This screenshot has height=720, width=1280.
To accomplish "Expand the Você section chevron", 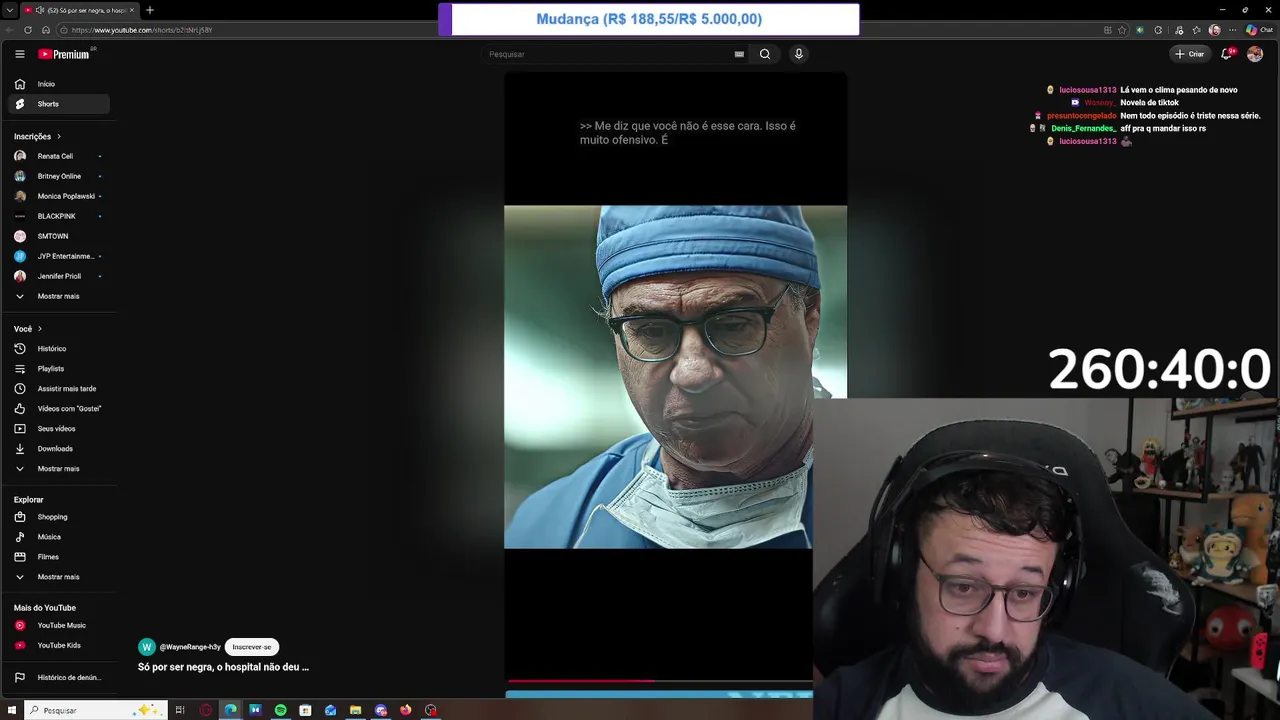I will tap(40, 329).
